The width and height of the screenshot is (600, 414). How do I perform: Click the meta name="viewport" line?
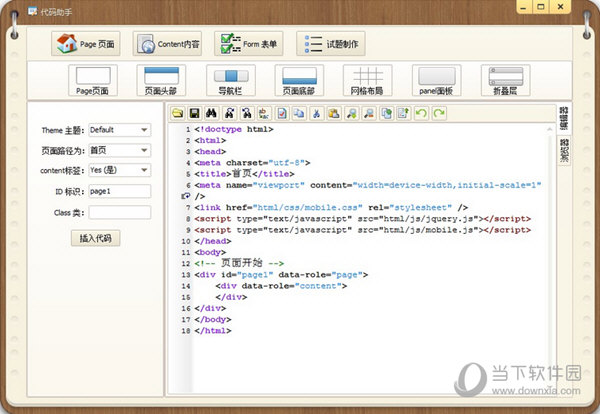[x=368, y=185]
